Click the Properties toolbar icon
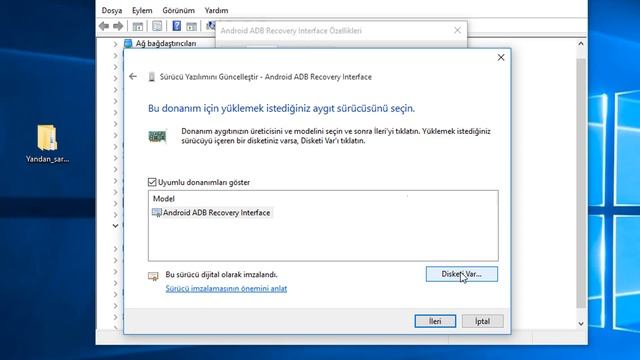Image resolution: width=640 pixels, height=360 pixels. tap(157, 26)
